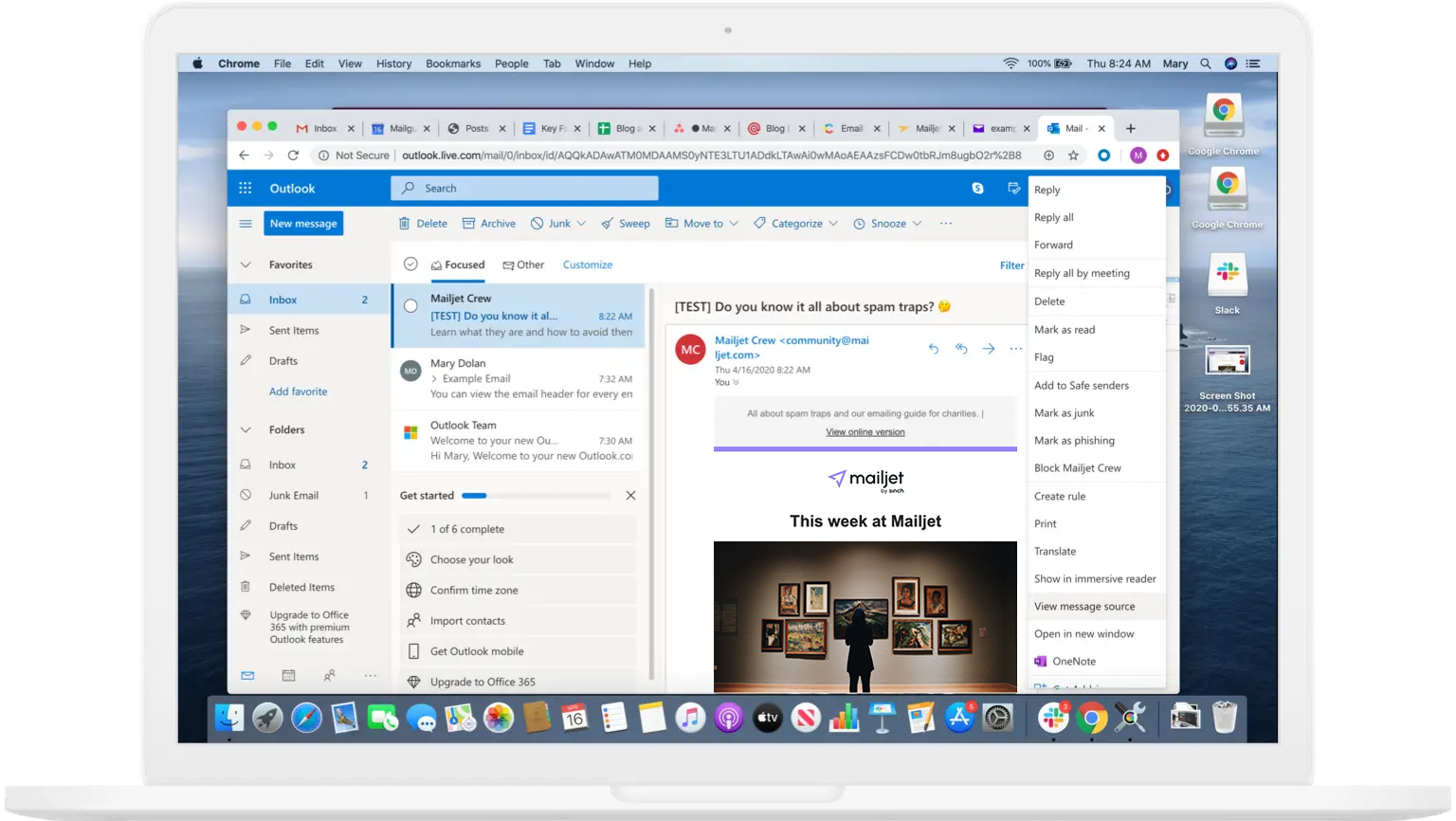Collapse the navigation pane hamburger icon
Viewport: 1456px width, 821px height.
246,224
